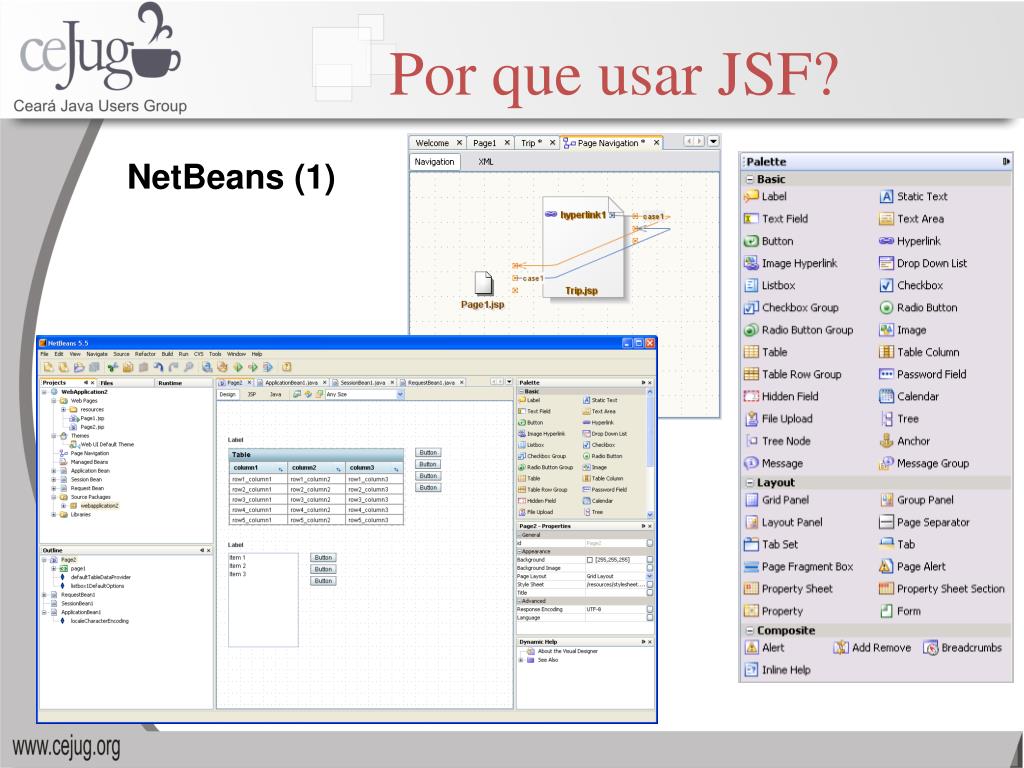Switch to the Trip tab
1024x768 pixels.
coord(538,142)
